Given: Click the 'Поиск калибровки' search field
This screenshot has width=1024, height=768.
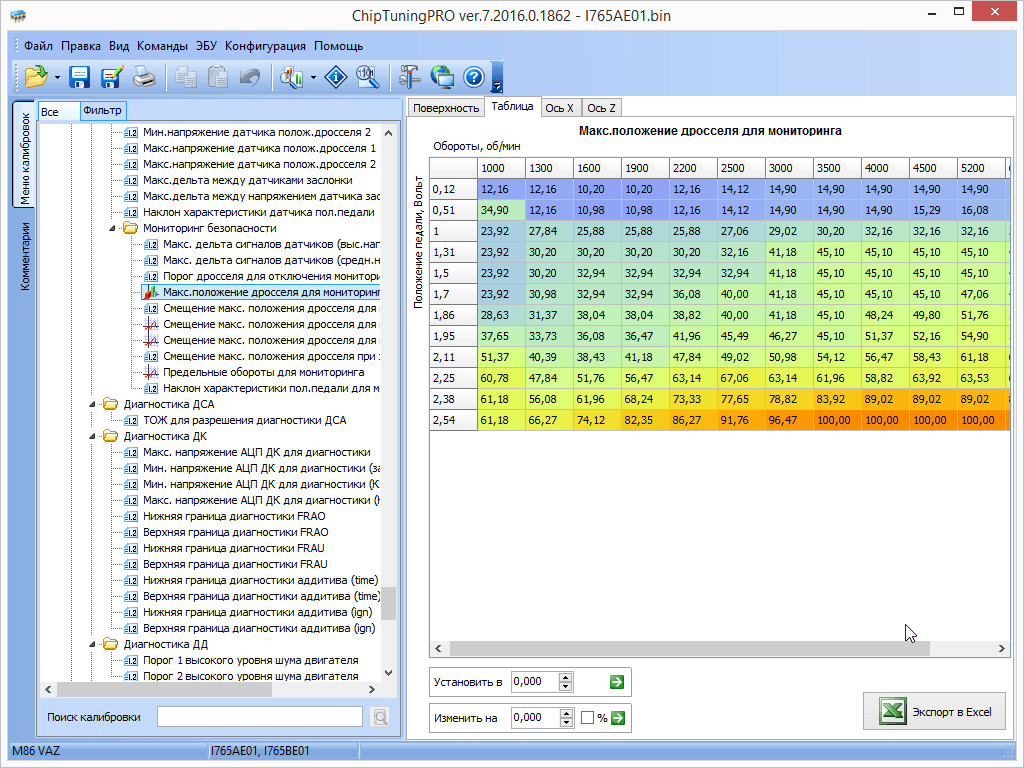Looking at the screenshot, I should [259, 716].
